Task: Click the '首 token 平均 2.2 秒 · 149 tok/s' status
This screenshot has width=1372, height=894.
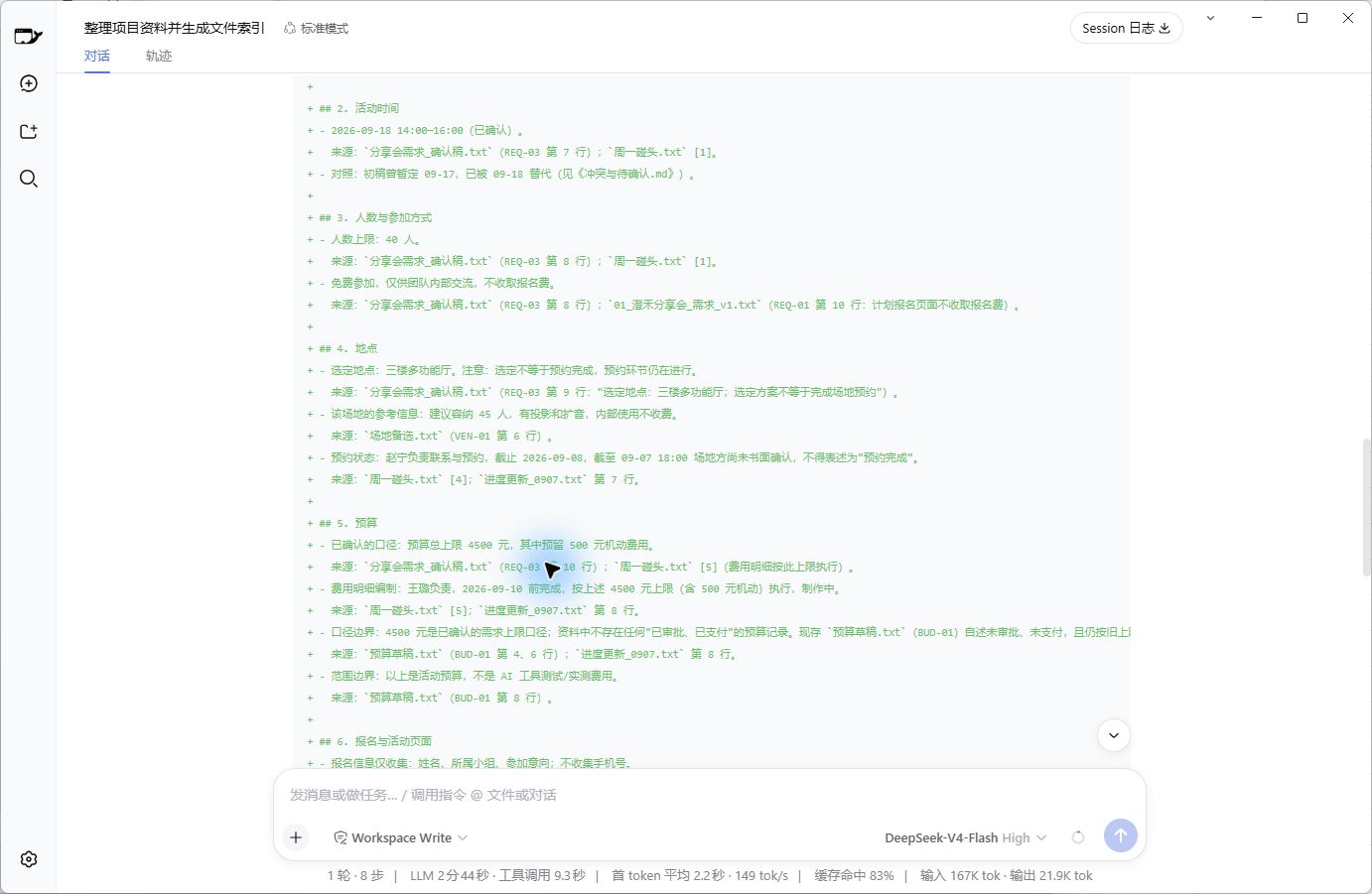Action: pos(700,875)
